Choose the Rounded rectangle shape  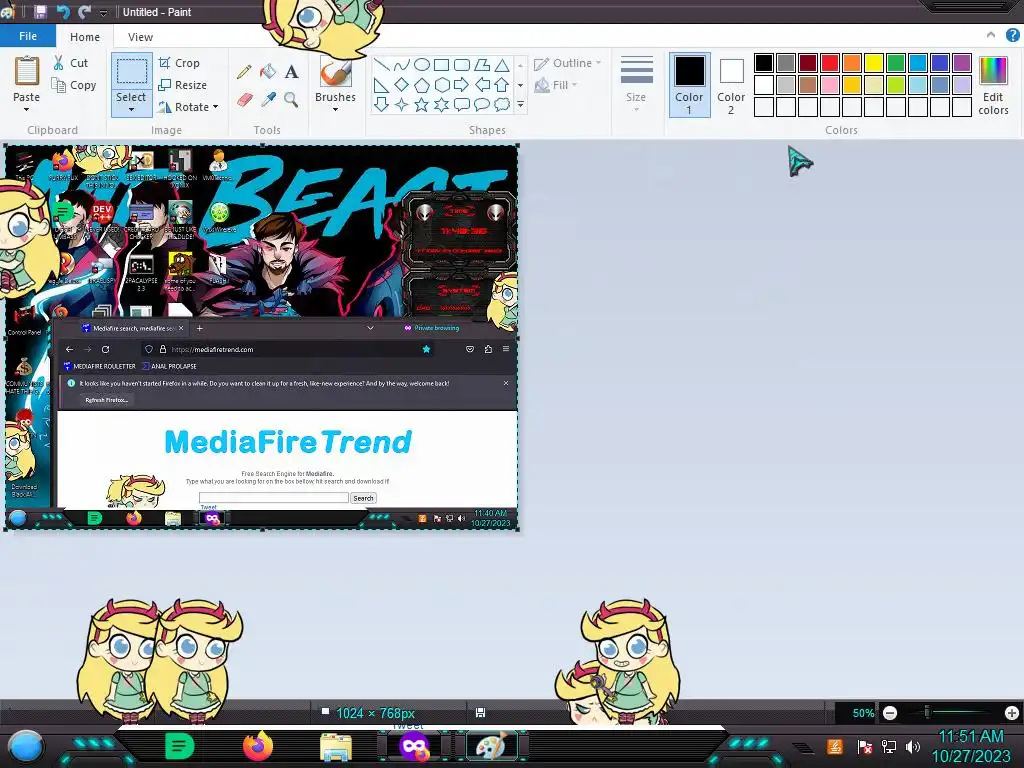click(x=462, y=65)
